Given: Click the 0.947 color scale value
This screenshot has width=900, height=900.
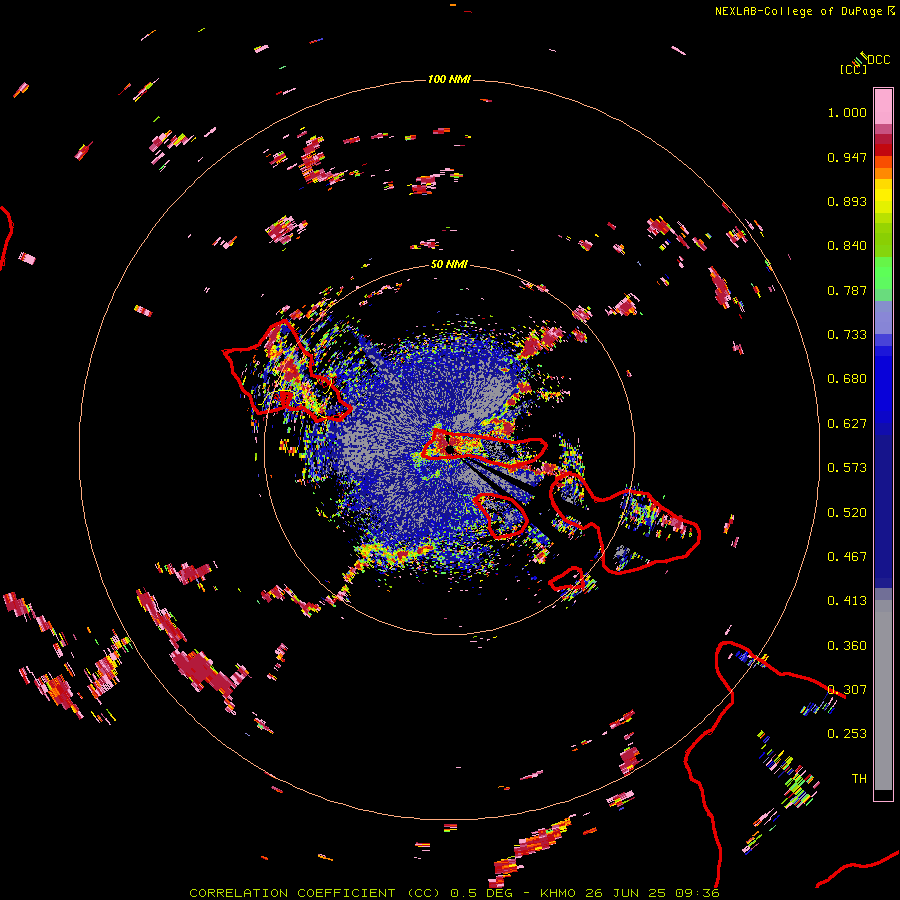Looking at the screenshot, I should click(847, 157).
